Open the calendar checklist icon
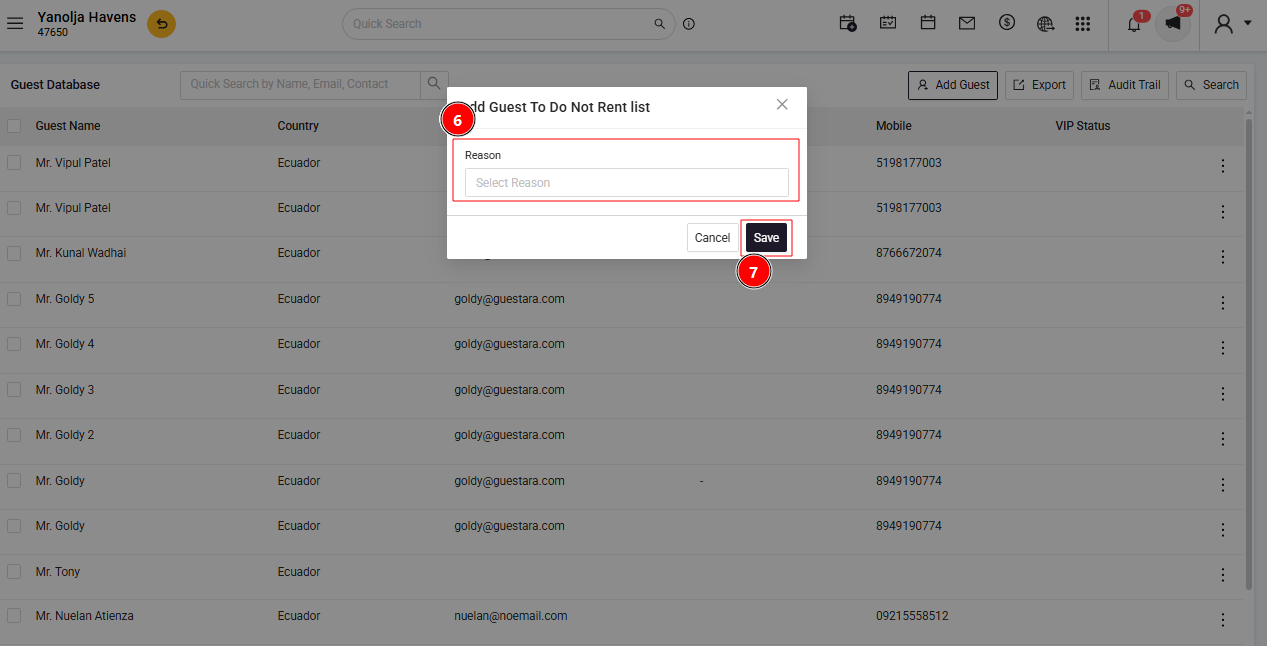This screenshot has width=1267, height=646. click(x=888, y=23)
